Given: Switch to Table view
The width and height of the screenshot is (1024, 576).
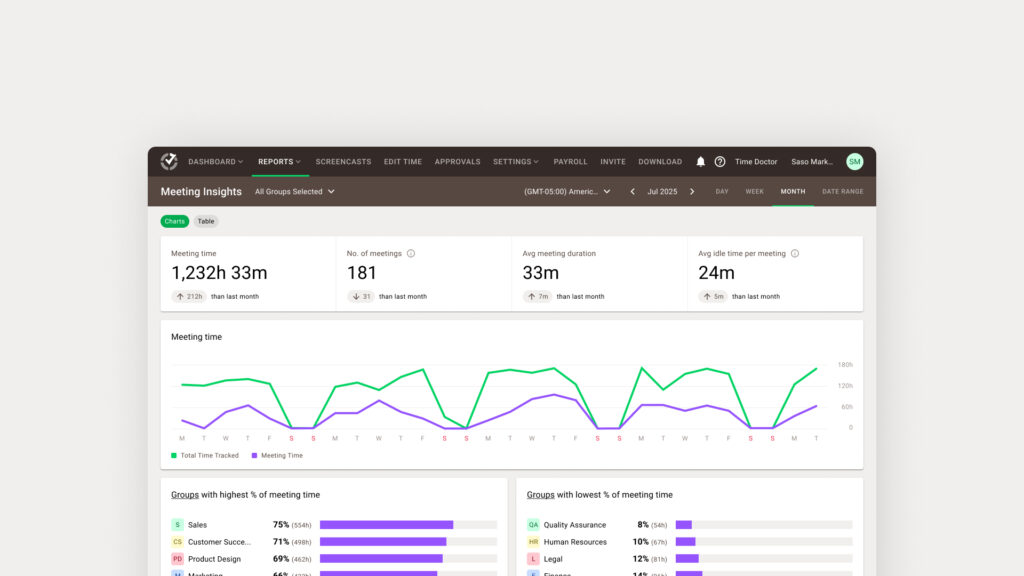Looking at the screenshot, I should 205,221.
